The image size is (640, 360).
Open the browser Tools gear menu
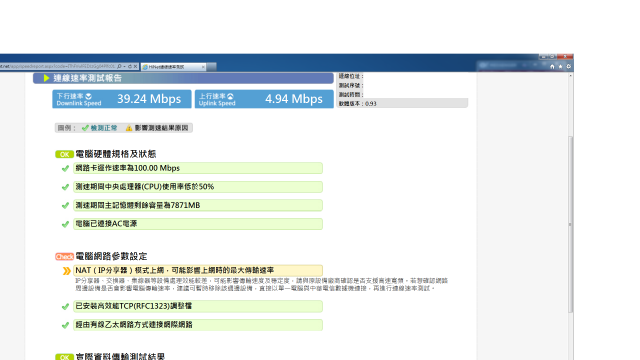point(569,67)
